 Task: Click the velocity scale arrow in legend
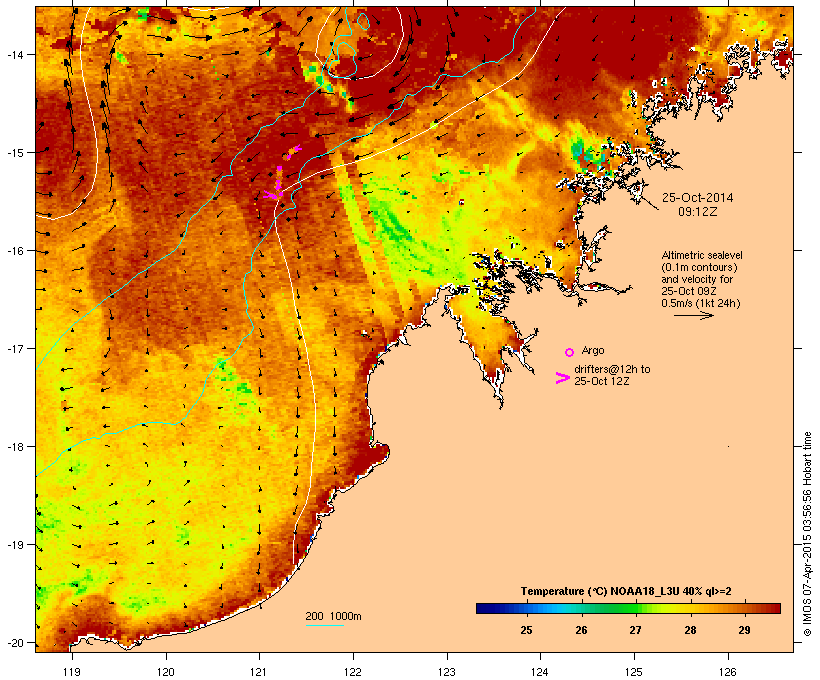(693, 315)
